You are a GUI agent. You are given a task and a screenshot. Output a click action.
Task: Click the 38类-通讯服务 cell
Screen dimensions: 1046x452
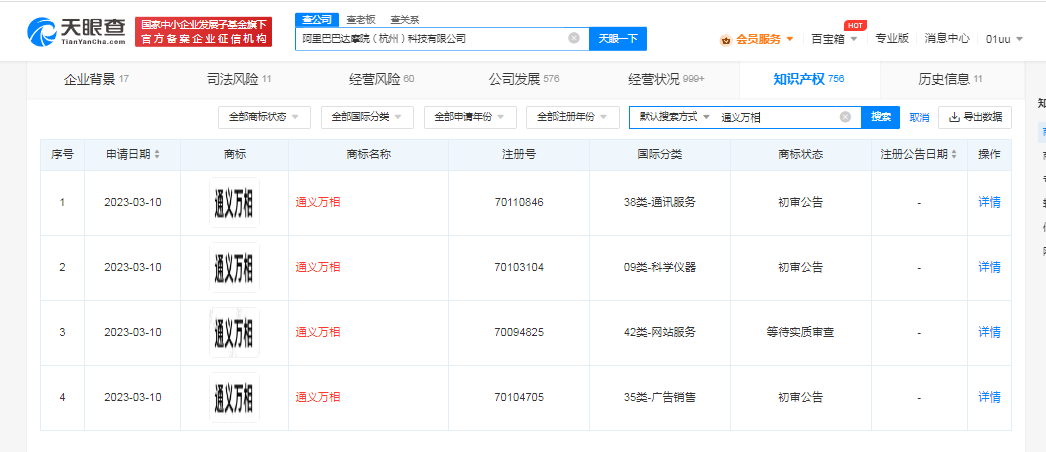coord(659,202)
